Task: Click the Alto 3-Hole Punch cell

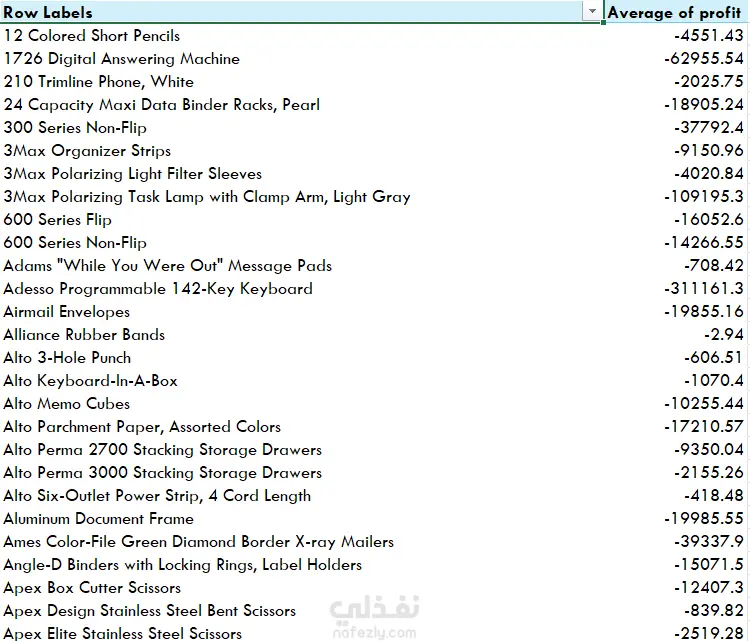Action: [x=67, y=358]
